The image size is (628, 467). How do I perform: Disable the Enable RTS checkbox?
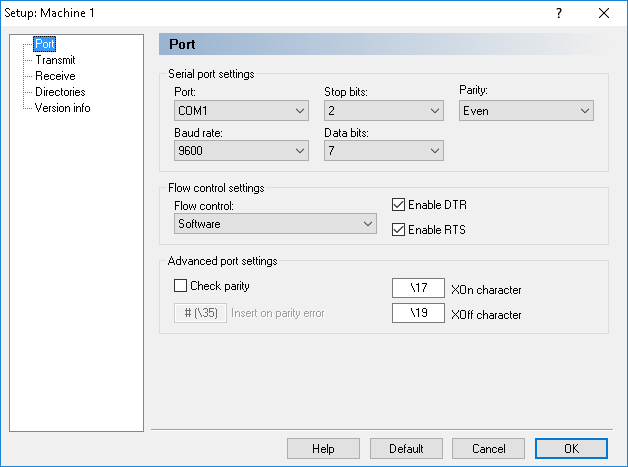tap(399, 230)
